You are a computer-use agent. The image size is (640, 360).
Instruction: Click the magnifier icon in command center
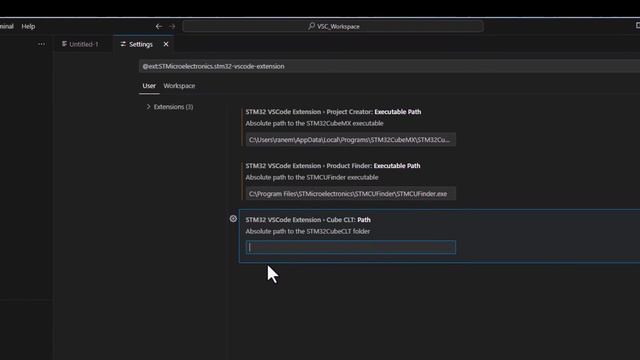click(x=311, y=26)
